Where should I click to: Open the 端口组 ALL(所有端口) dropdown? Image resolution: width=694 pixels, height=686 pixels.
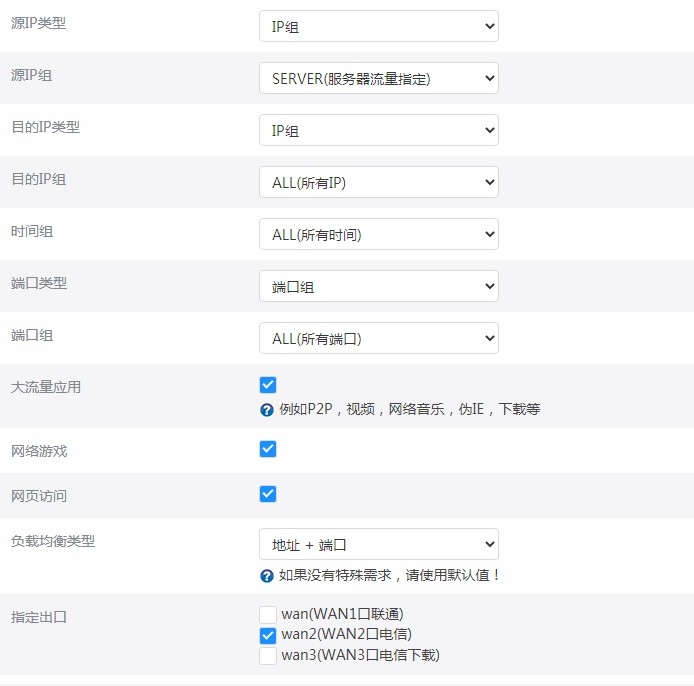point(379,339)
